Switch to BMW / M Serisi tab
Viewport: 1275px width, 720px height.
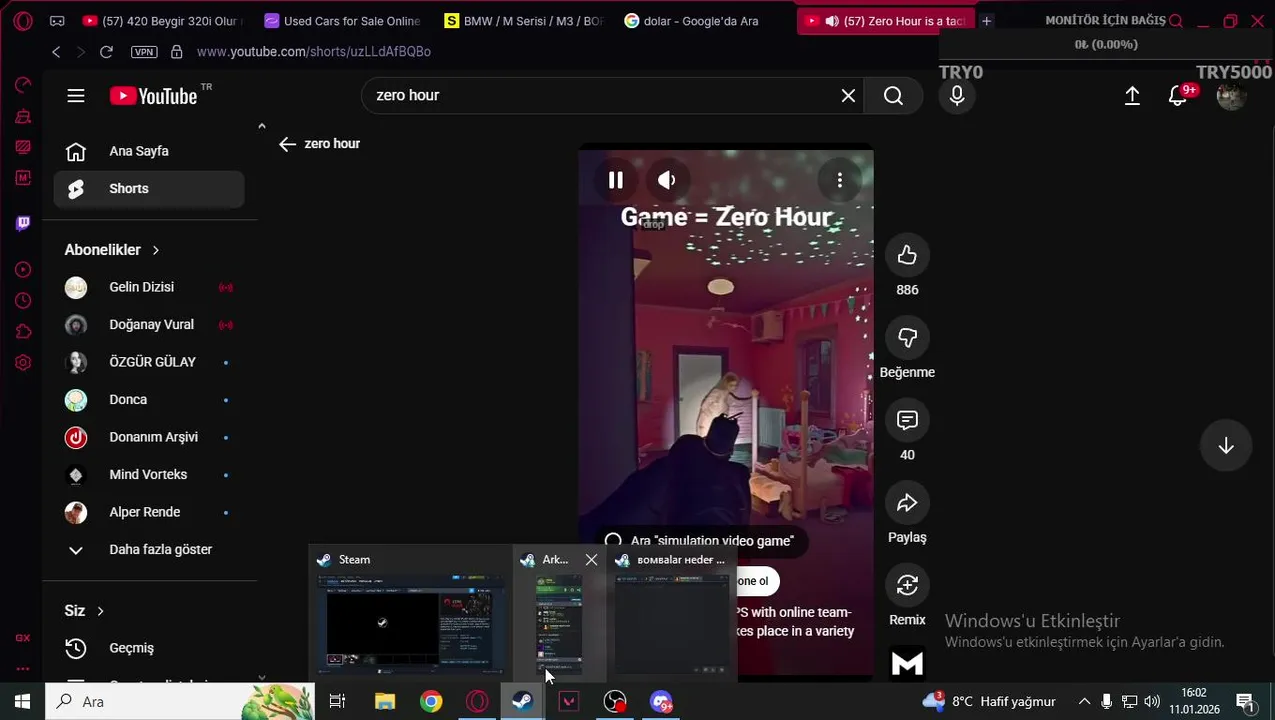[524, 21]
